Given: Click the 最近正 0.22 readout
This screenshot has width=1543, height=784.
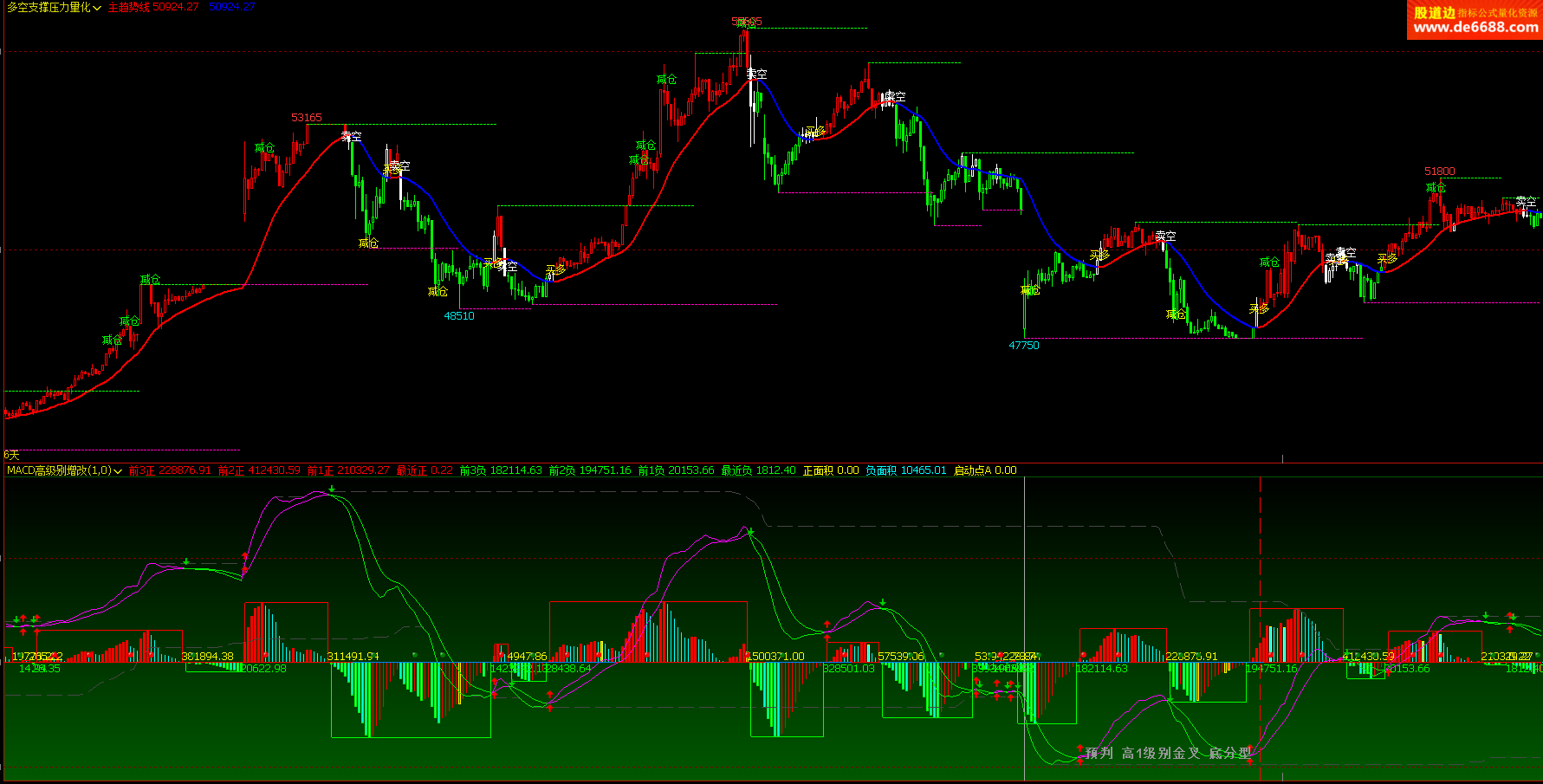Looking at the screenshot, I should pyautogui.click(x=425, y=470).
